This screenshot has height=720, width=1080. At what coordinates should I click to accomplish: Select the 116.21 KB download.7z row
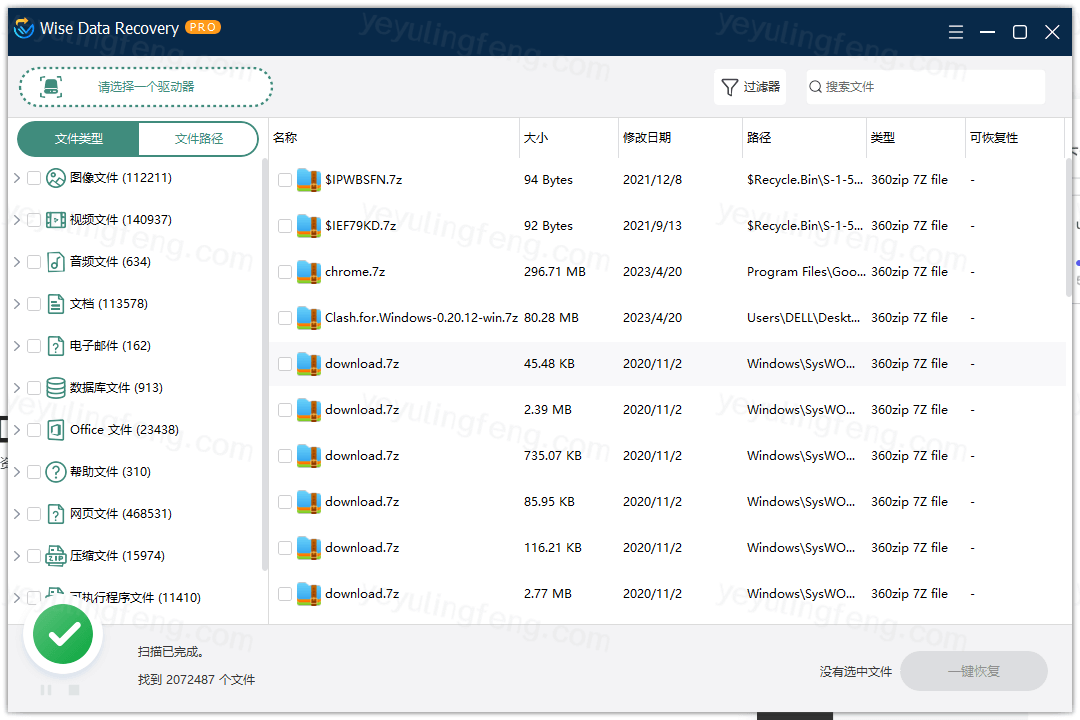667,548
